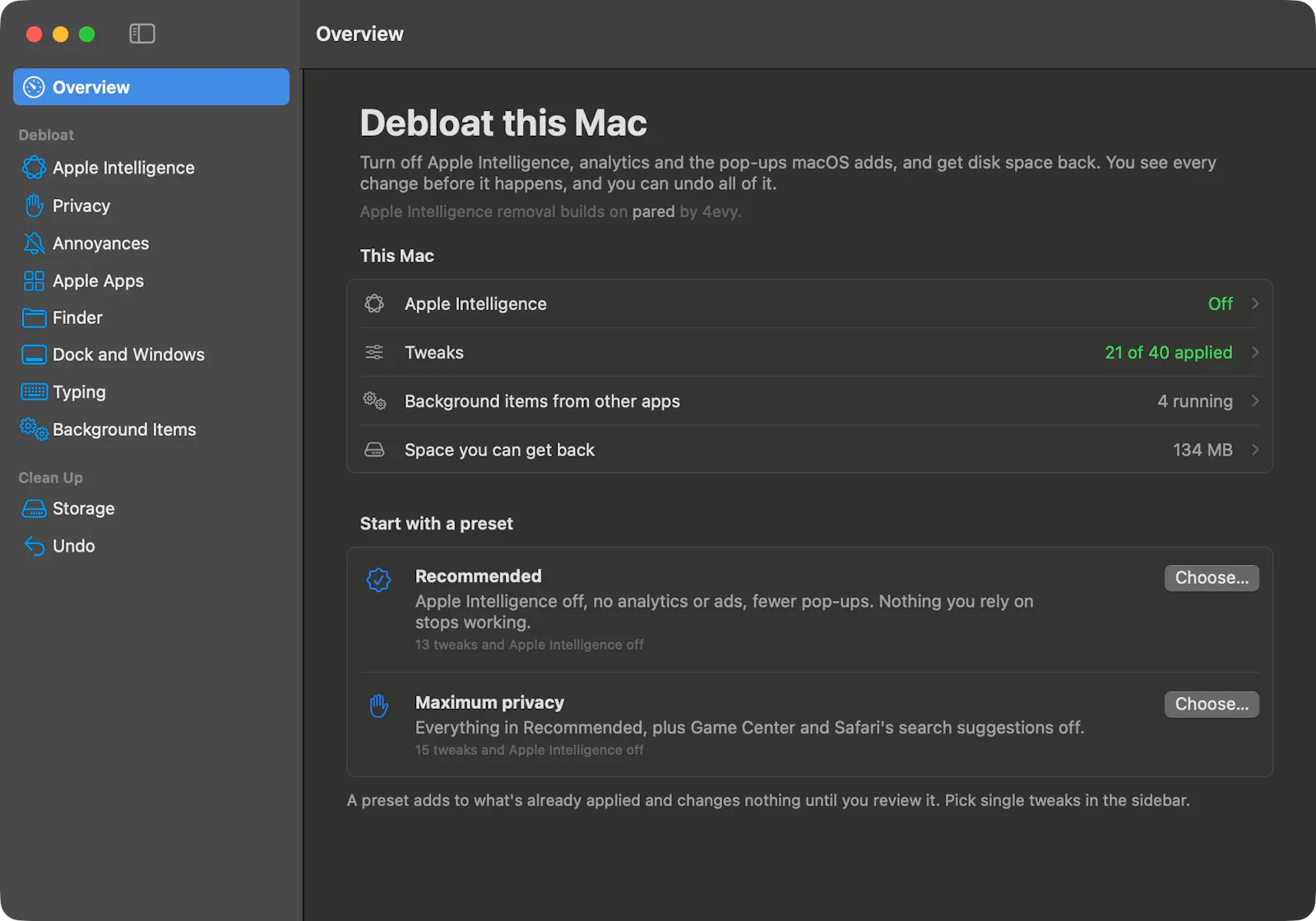Click the Dock and Windows icon
This screenshot has height=921, width=1316.
34,354
